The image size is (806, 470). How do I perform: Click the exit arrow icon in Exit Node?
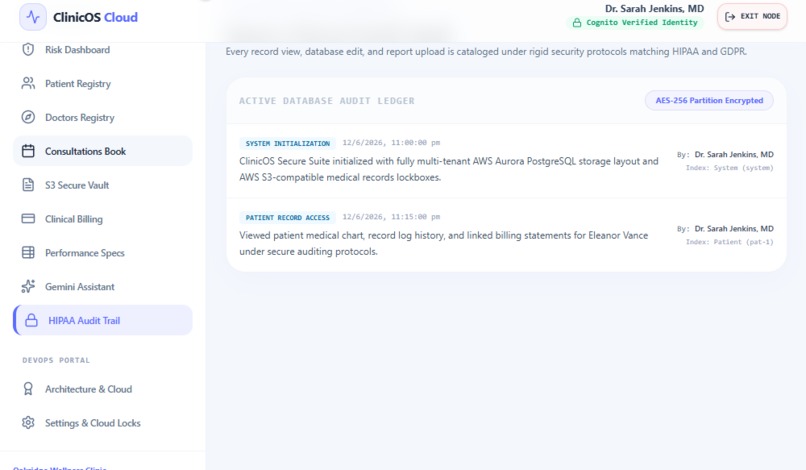pyautogui.click(x=729, y=16)
